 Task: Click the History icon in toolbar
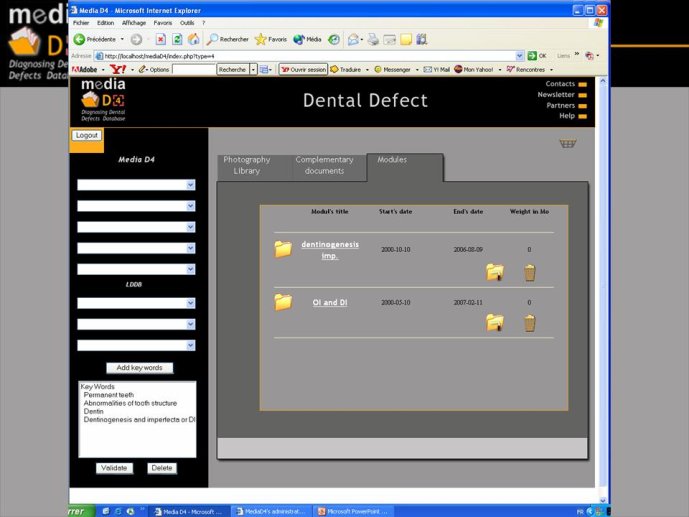coord(334,40)
